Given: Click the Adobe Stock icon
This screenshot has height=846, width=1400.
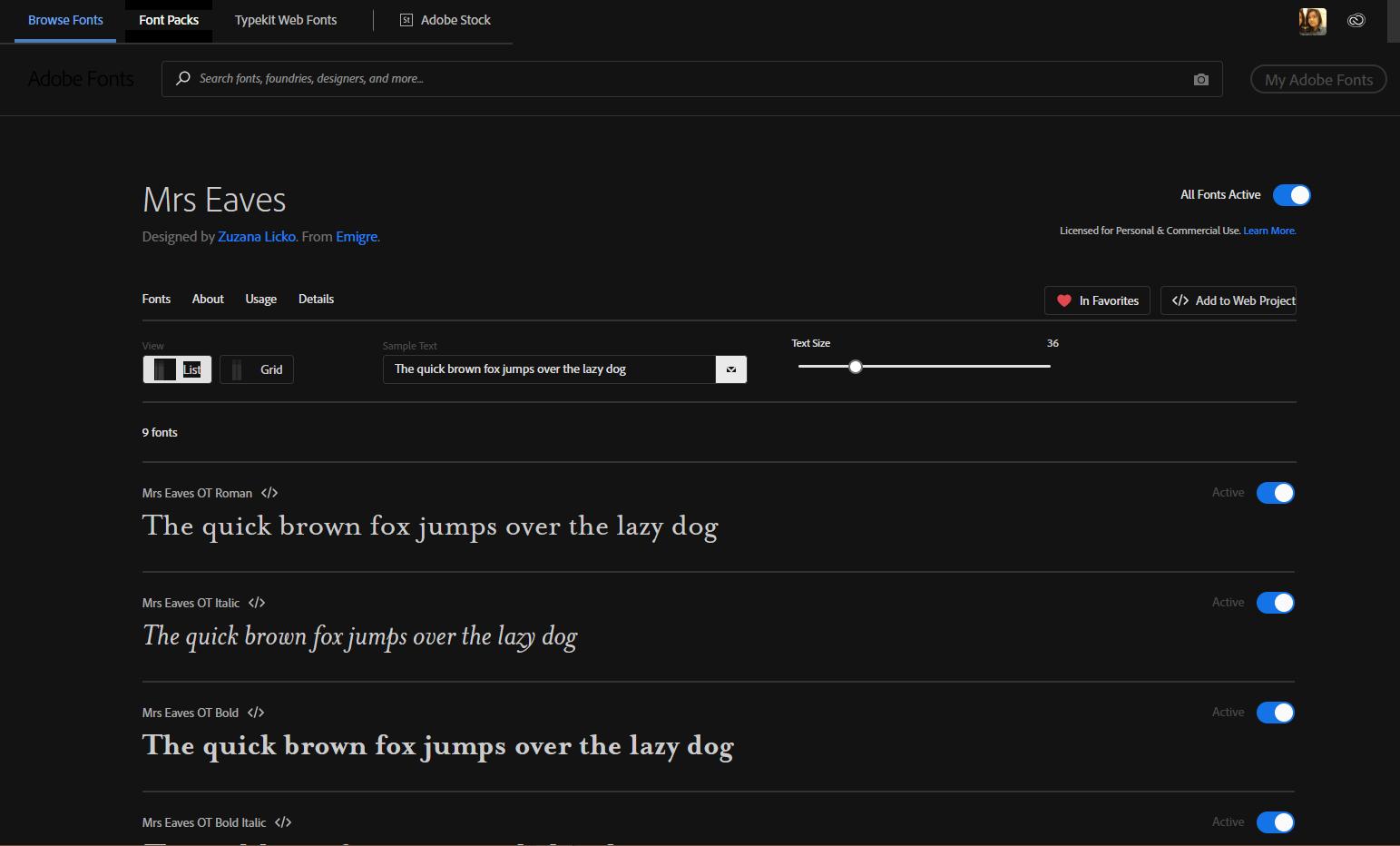Looking at the screenshot, I should click(x=406, y=19).
